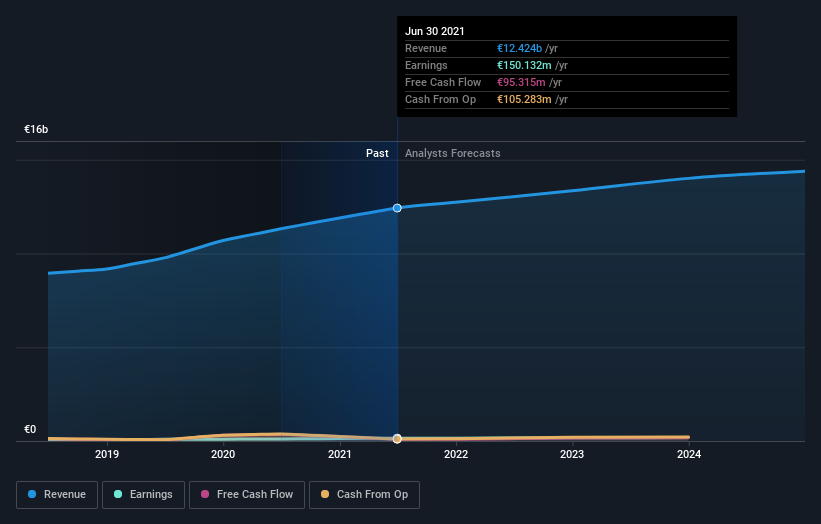Viewport: 821px width, 524px height.
Task: Click the blue Revenue legend dot
Action: click(32, 494)
